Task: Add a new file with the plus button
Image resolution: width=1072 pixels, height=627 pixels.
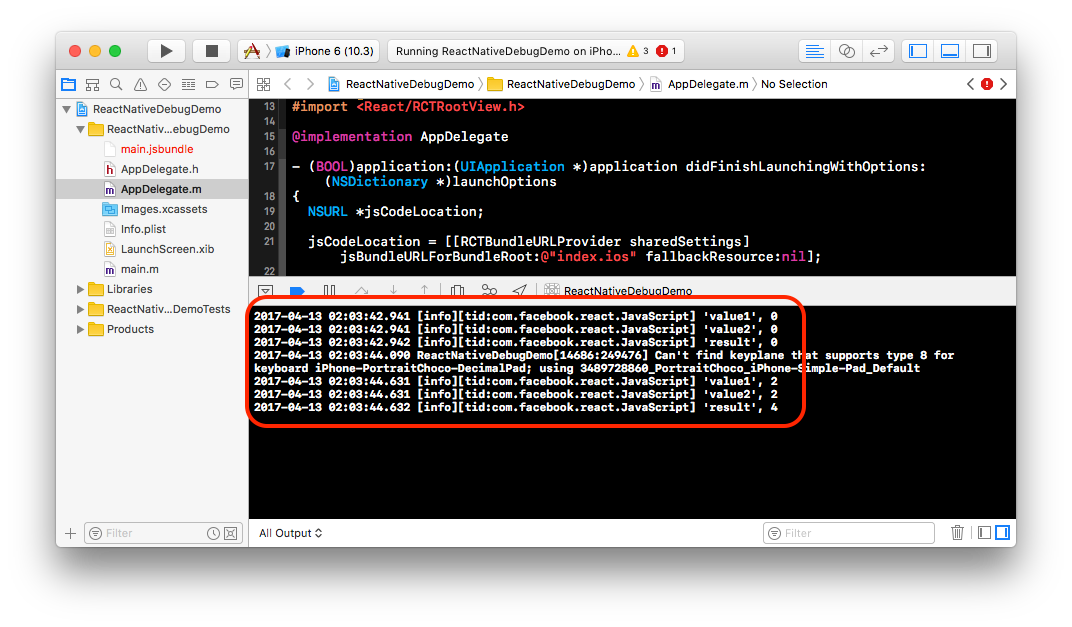Action: [x=70, y=533]
